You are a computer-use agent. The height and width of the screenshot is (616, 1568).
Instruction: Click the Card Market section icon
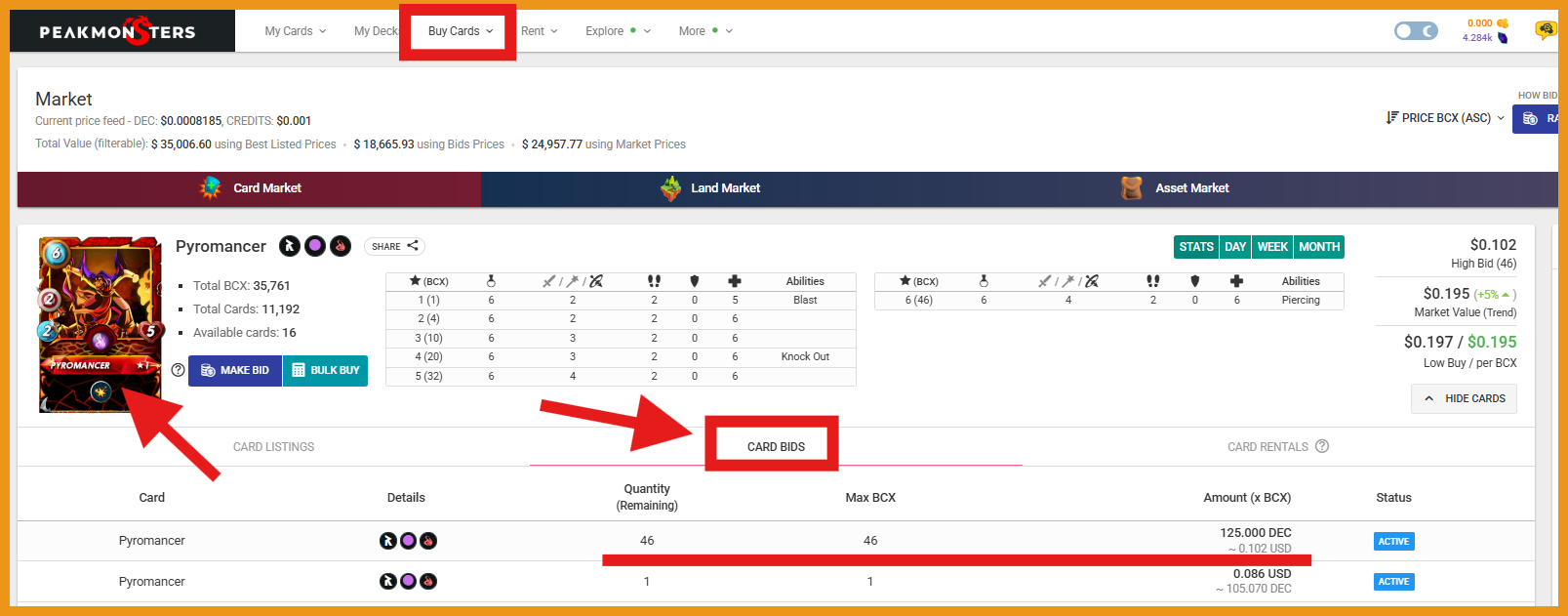tap(211, 187)
